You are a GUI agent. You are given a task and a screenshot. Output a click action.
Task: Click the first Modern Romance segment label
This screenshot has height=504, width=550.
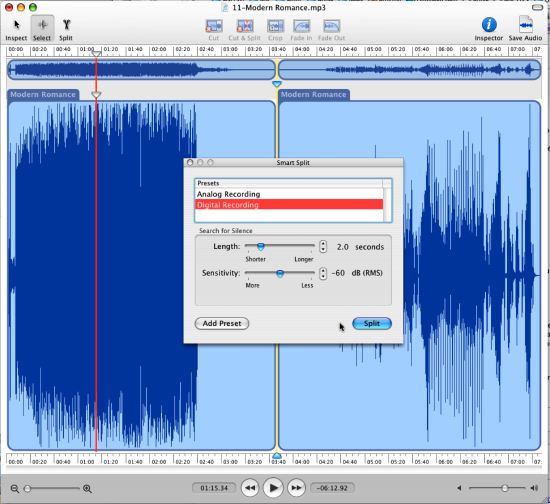(43, 94)
